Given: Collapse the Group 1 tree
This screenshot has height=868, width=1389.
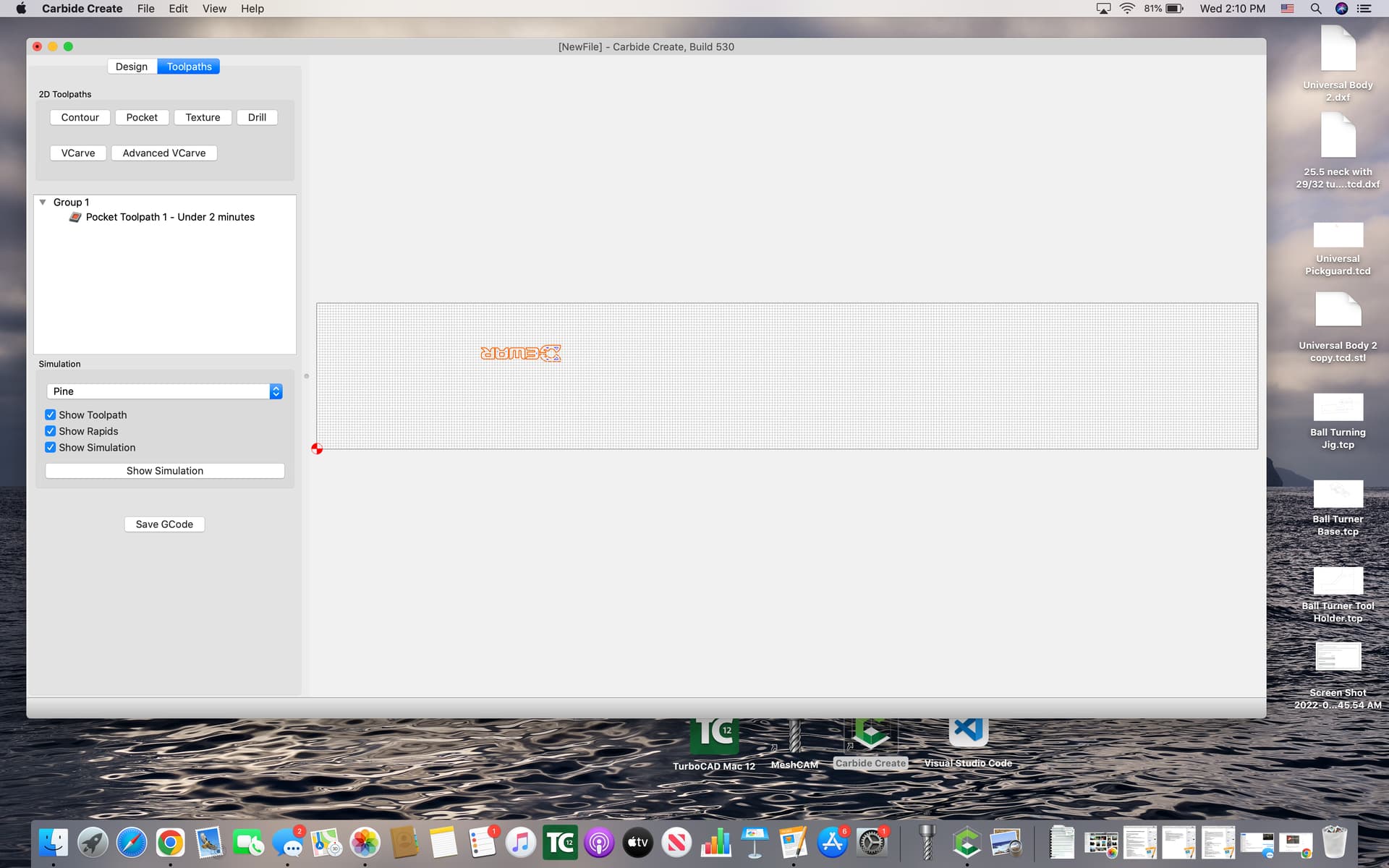Looking at the screenshot, I should click(43, 203).
